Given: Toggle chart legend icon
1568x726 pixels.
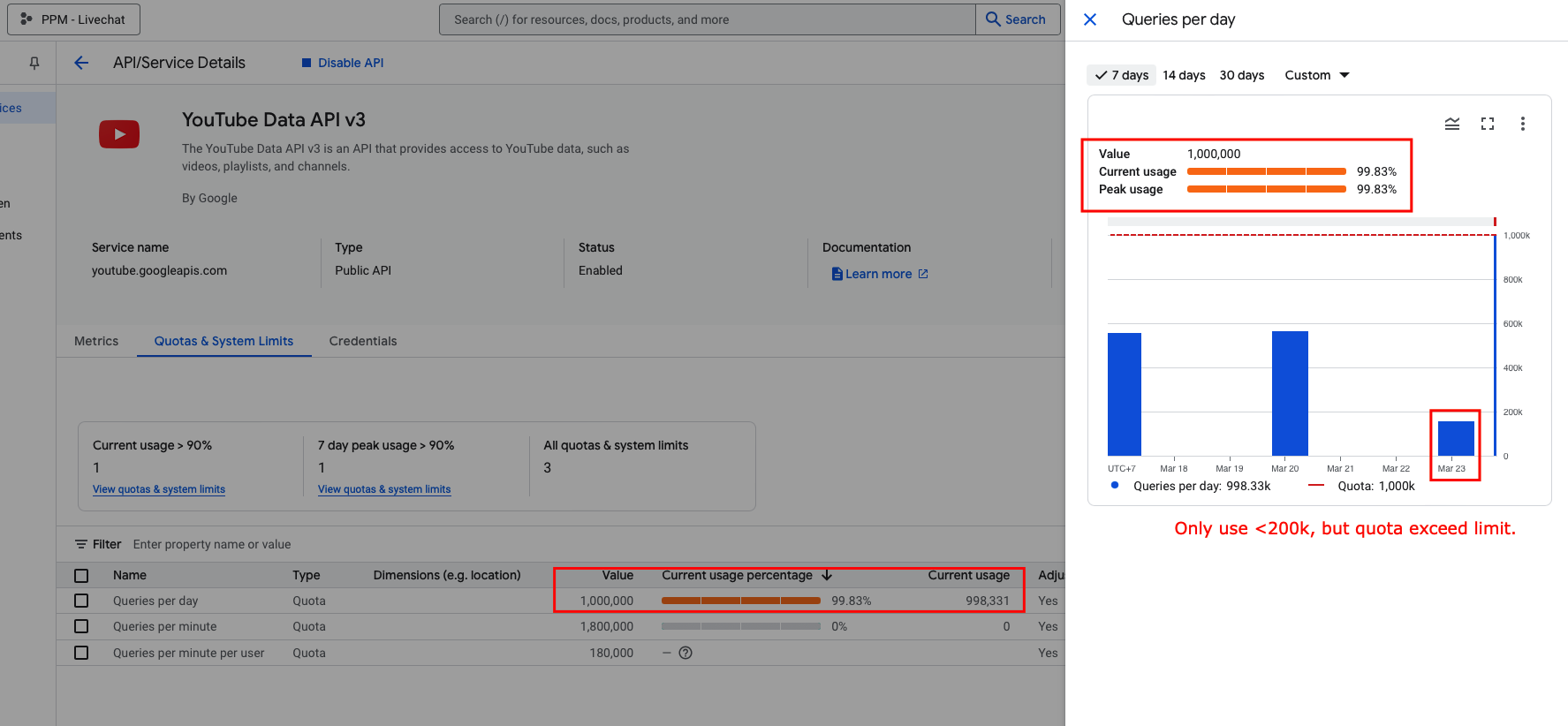Looking at the screenshot, I should pyautogui.click(x=1451, y=124).
